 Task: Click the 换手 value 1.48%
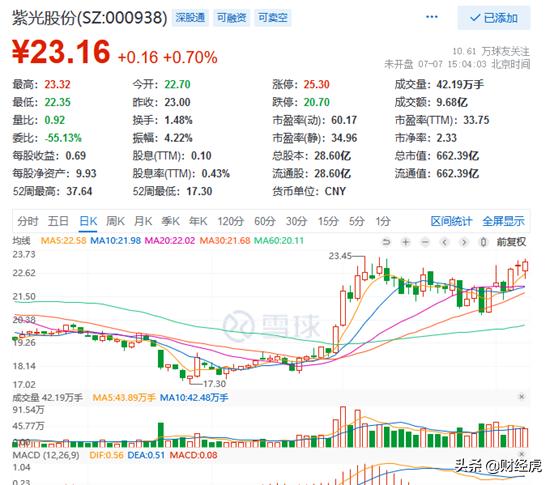(178, 120)
